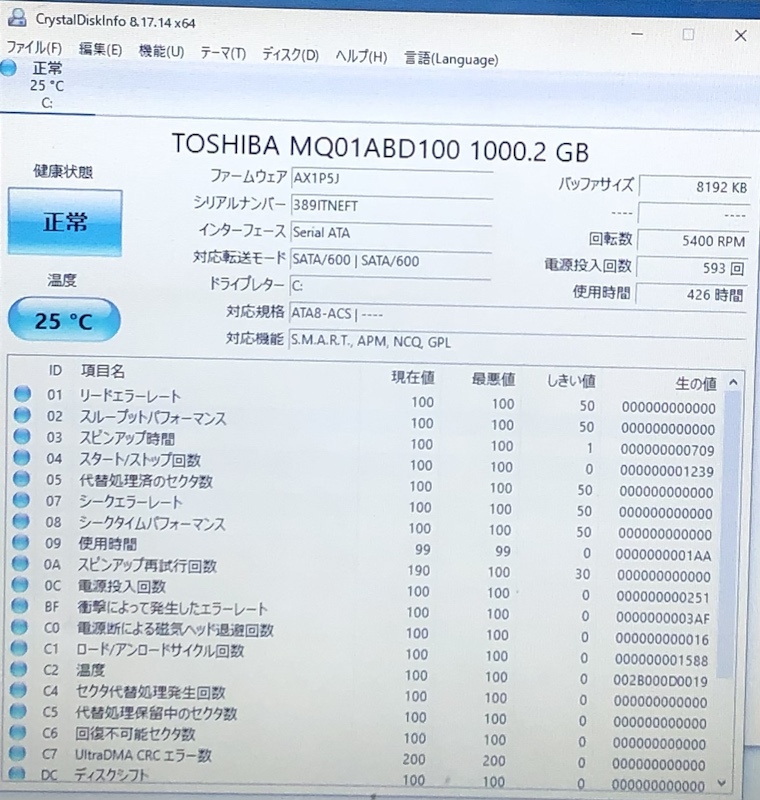Click the 25 °C temperature button
760x800 pixels.
click(64, 320)
